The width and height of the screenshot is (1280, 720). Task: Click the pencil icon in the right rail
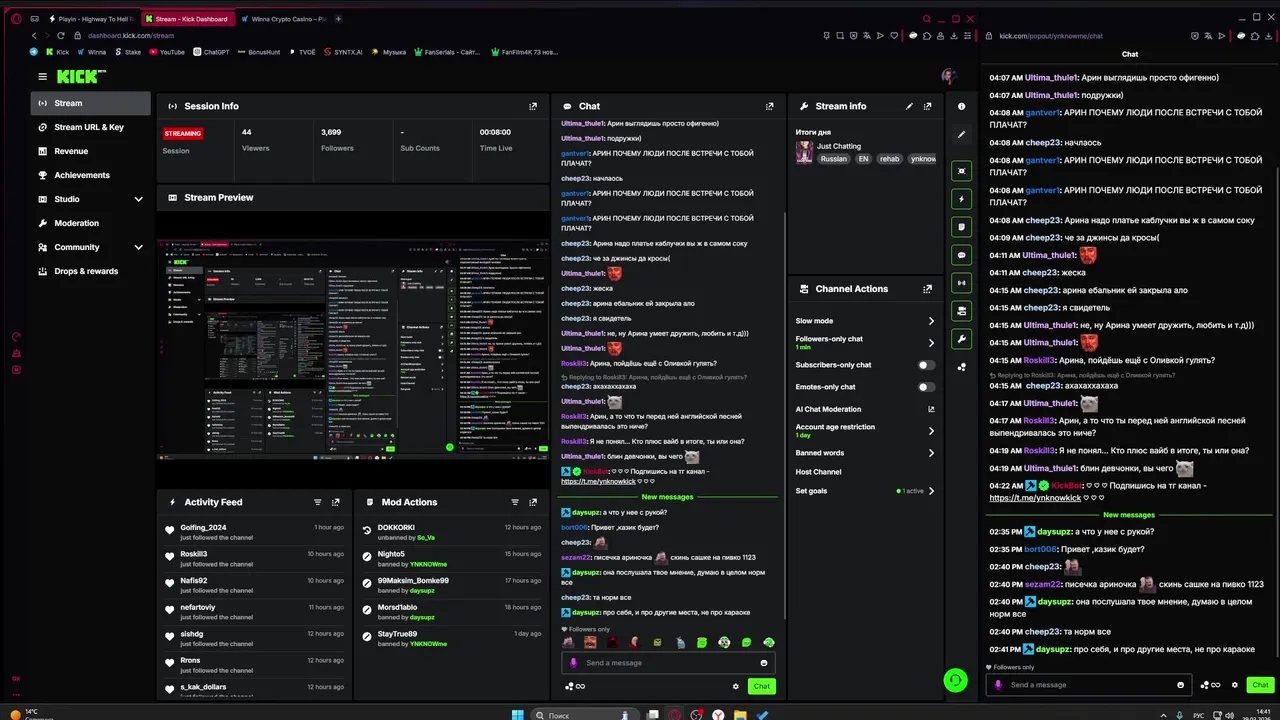(962, 134)
